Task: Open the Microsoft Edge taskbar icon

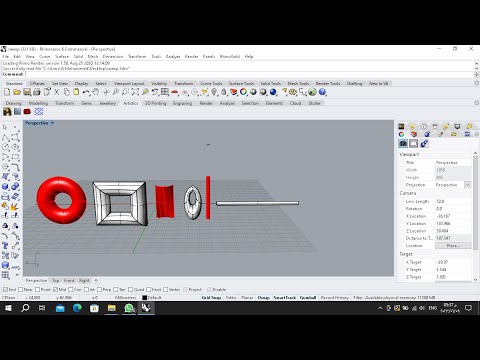Action: tap(77, 308)
